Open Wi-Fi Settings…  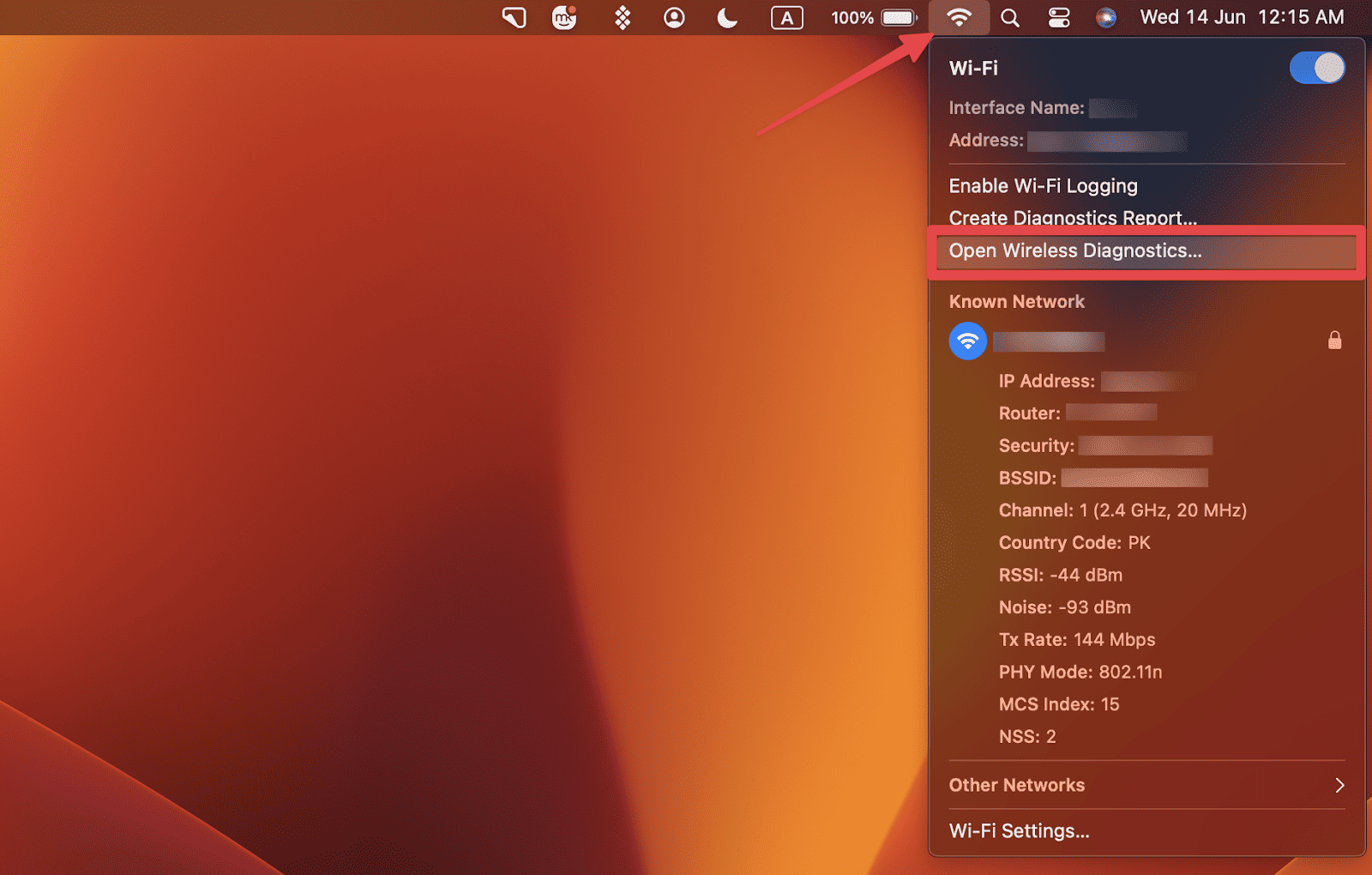(1019, 830)
